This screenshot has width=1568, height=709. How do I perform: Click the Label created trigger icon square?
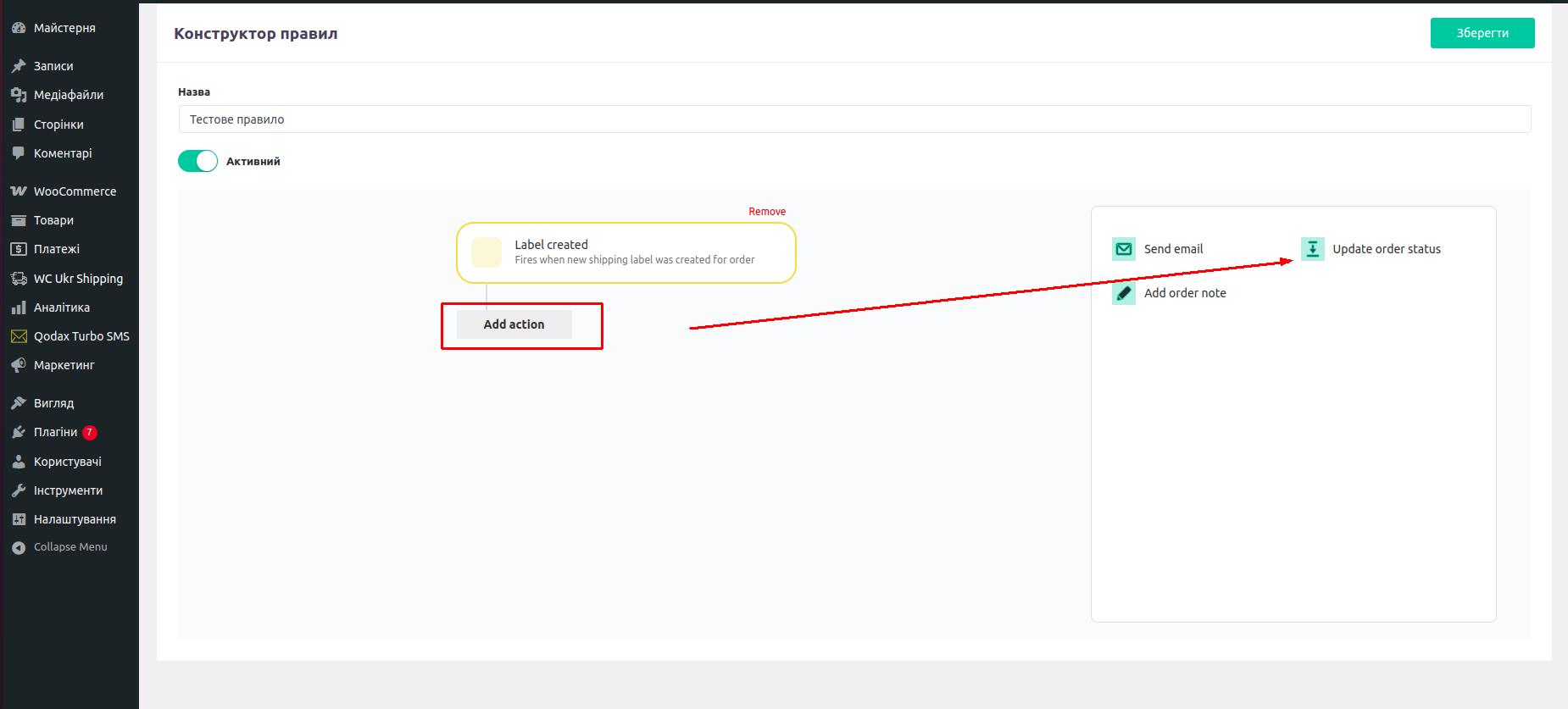click(x=487, y=252)
